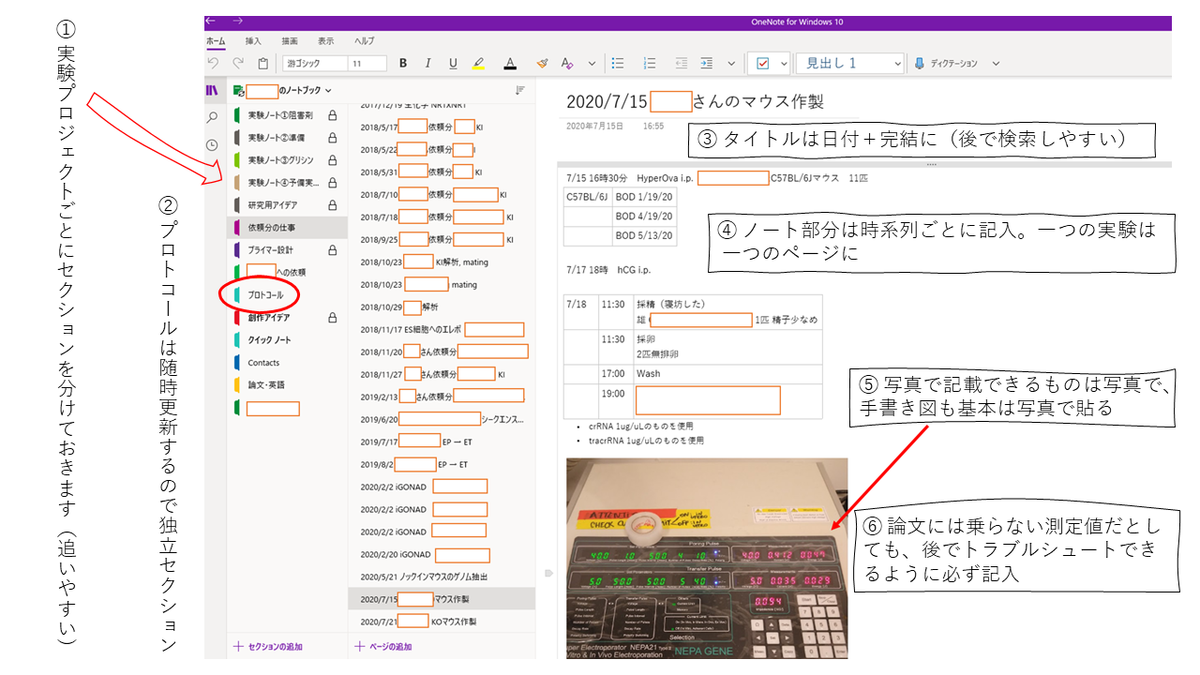Screen dimensions: 1200x675
Task: Expand more paragraph options
Action: point(729,63)
